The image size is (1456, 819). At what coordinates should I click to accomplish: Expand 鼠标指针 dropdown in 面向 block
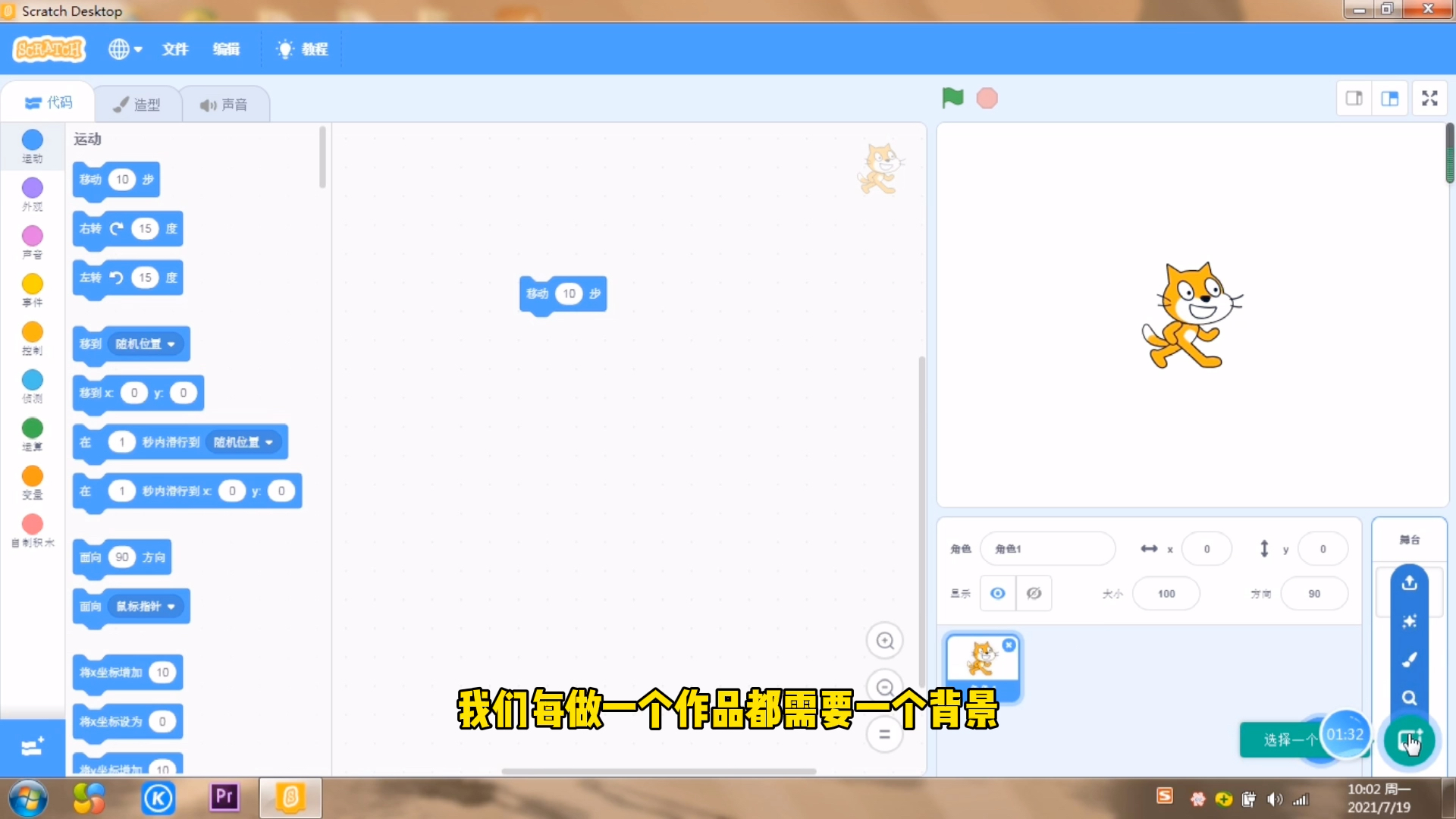[x=146, y=607]
